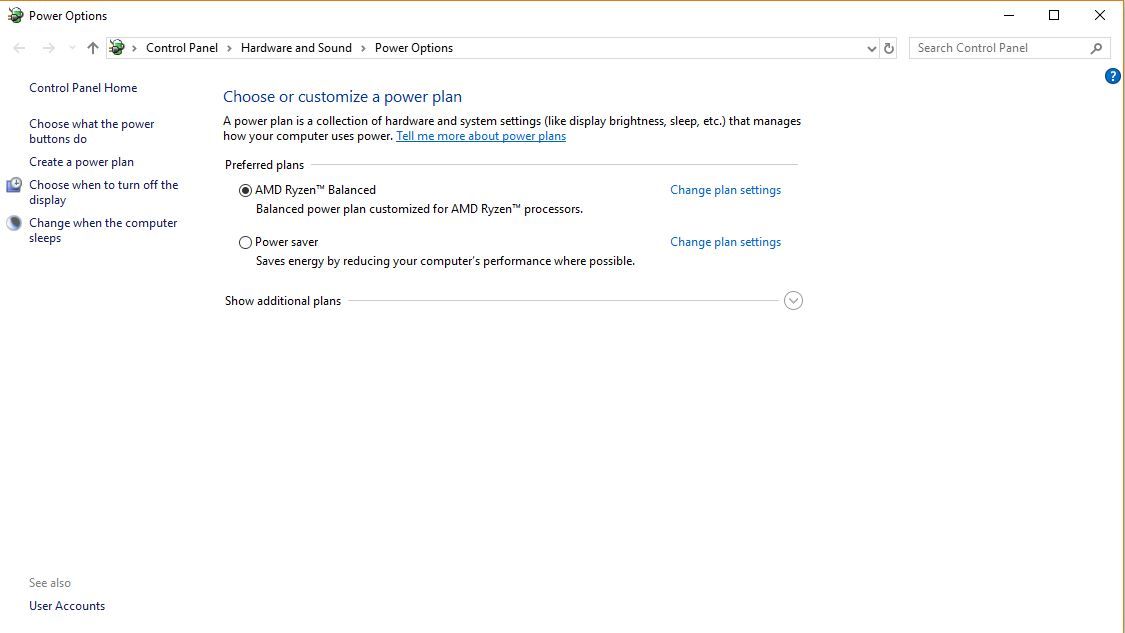Open Tell me more about power plans
1125x633 pixels.
481,136
